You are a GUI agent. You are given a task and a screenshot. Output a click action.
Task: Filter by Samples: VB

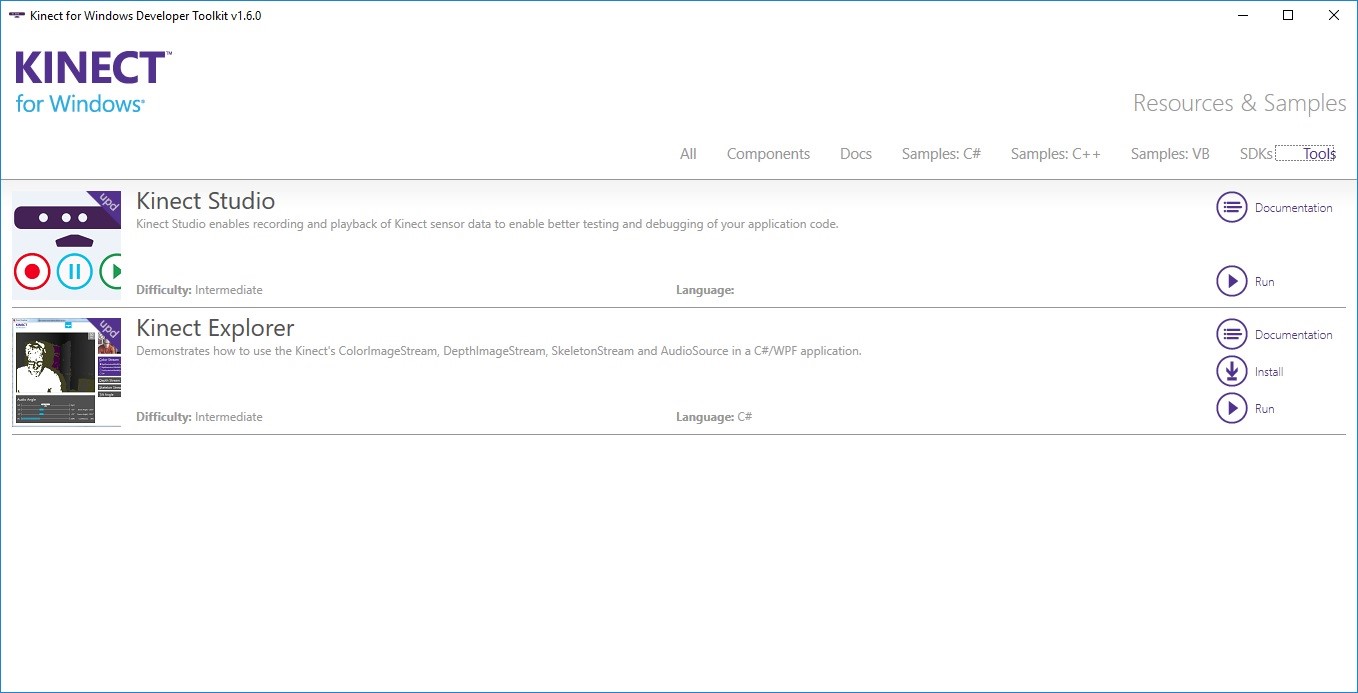(x=1170, y=154)
